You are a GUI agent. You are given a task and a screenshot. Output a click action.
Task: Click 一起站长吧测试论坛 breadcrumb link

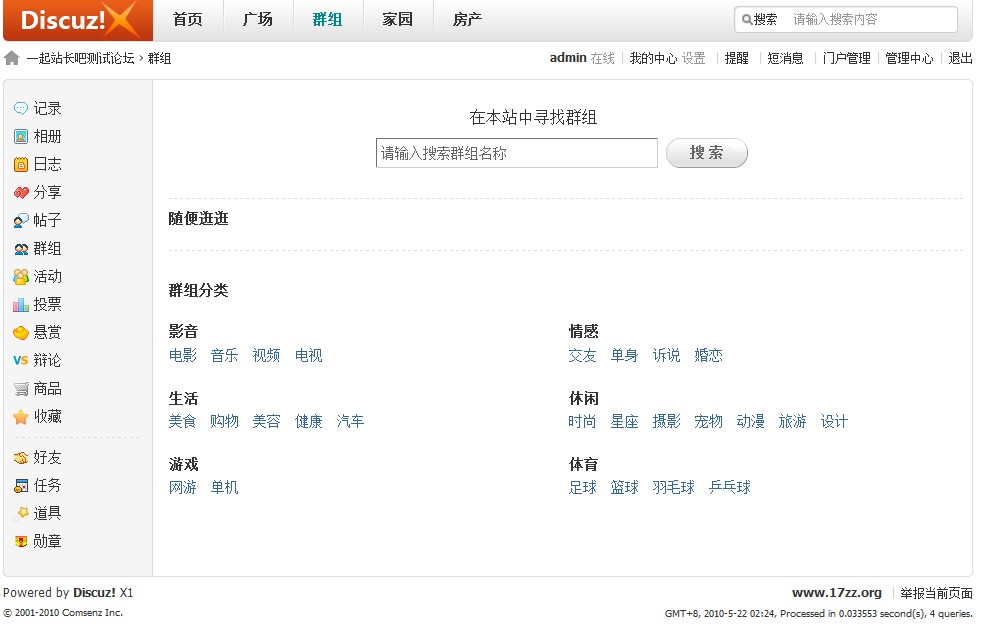coord(80,58)
